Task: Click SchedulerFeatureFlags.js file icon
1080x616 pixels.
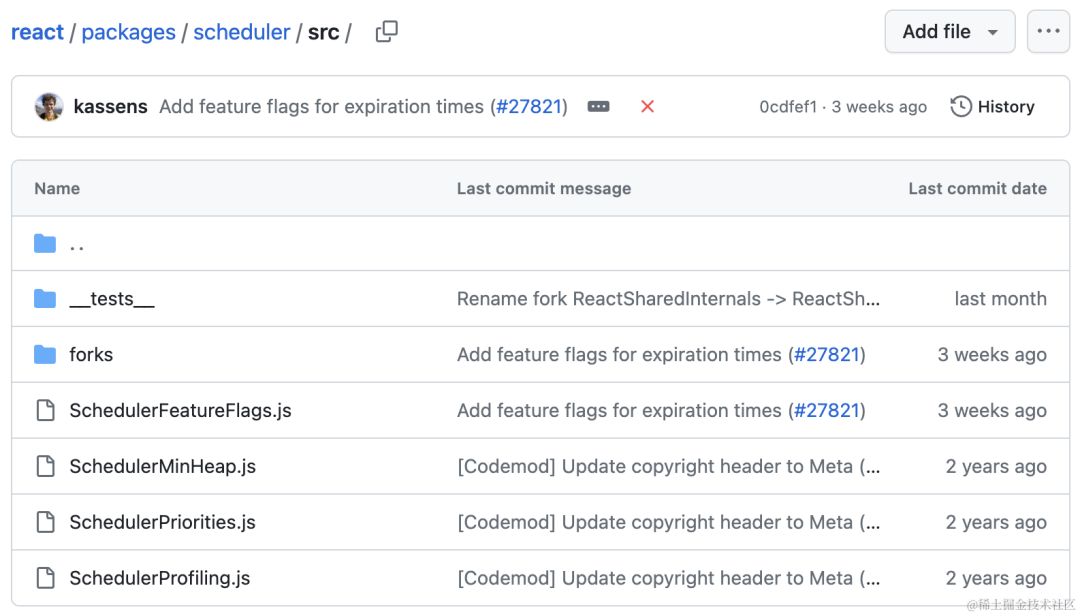Action: point(45,411)
